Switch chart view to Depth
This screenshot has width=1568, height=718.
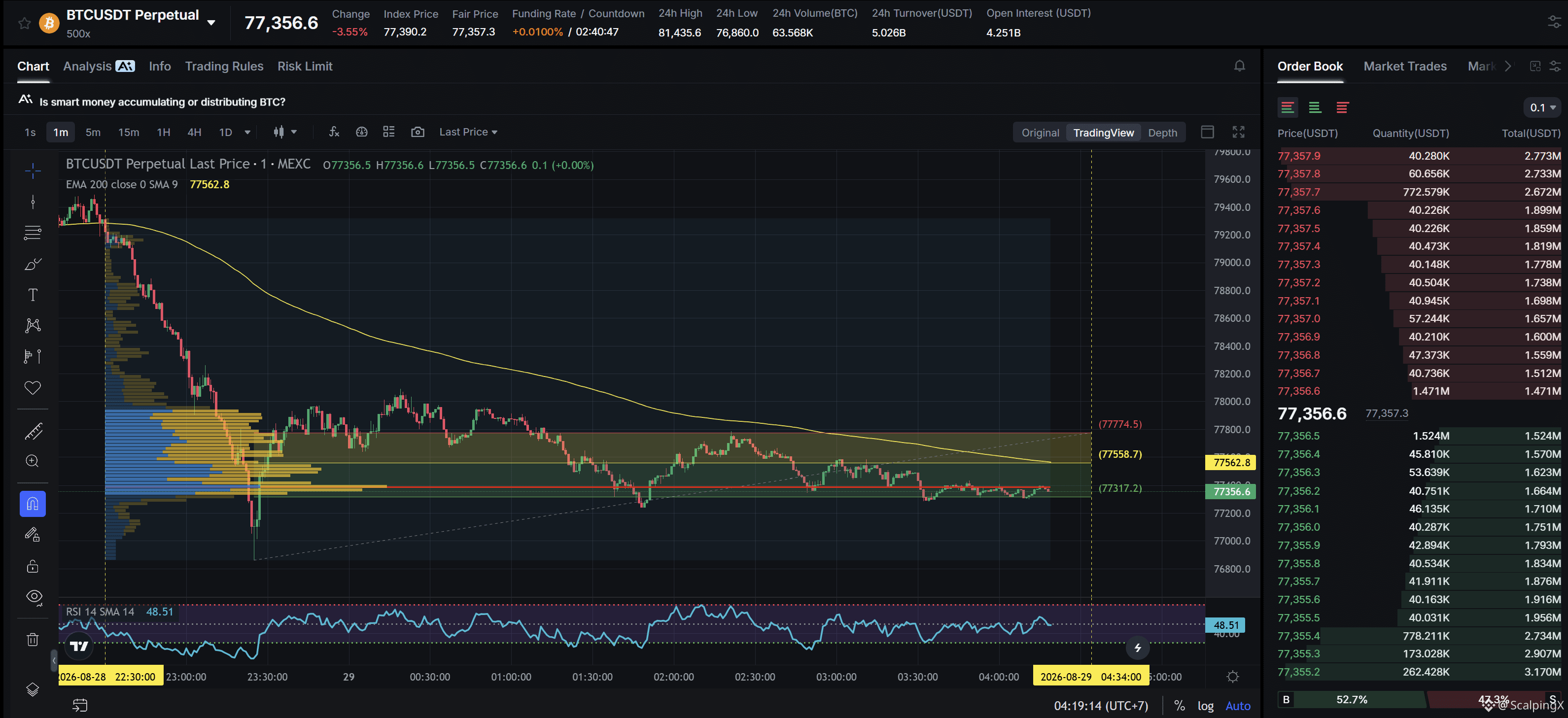pos(1163,133)
